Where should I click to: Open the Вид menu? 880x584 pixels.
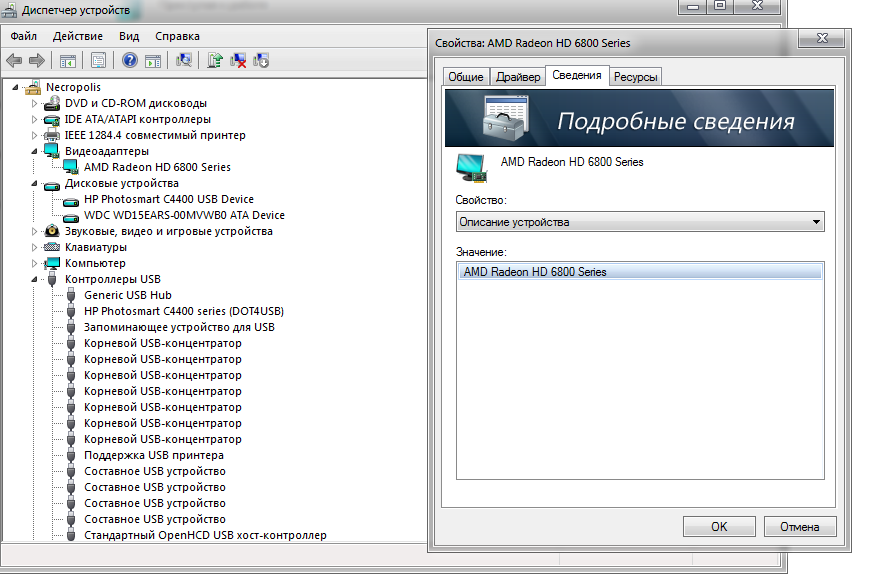coord(129,36)
